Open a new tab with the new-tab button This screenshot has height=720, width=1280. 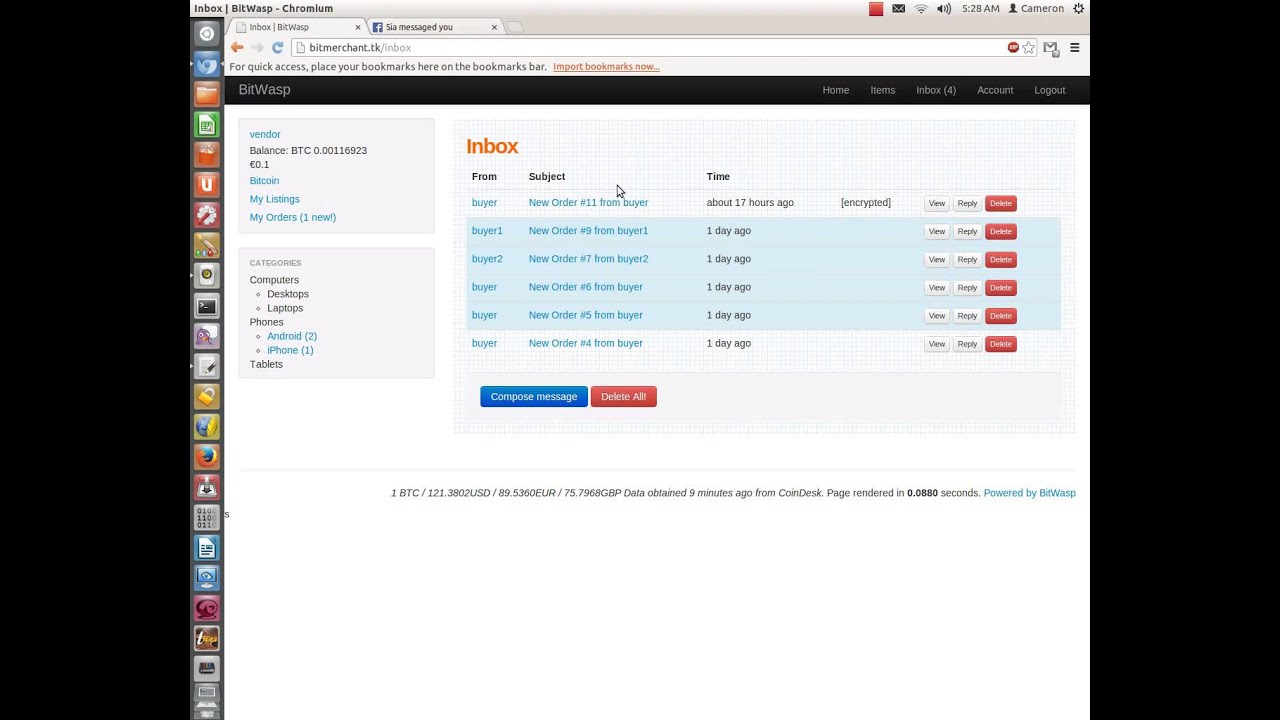514,27
